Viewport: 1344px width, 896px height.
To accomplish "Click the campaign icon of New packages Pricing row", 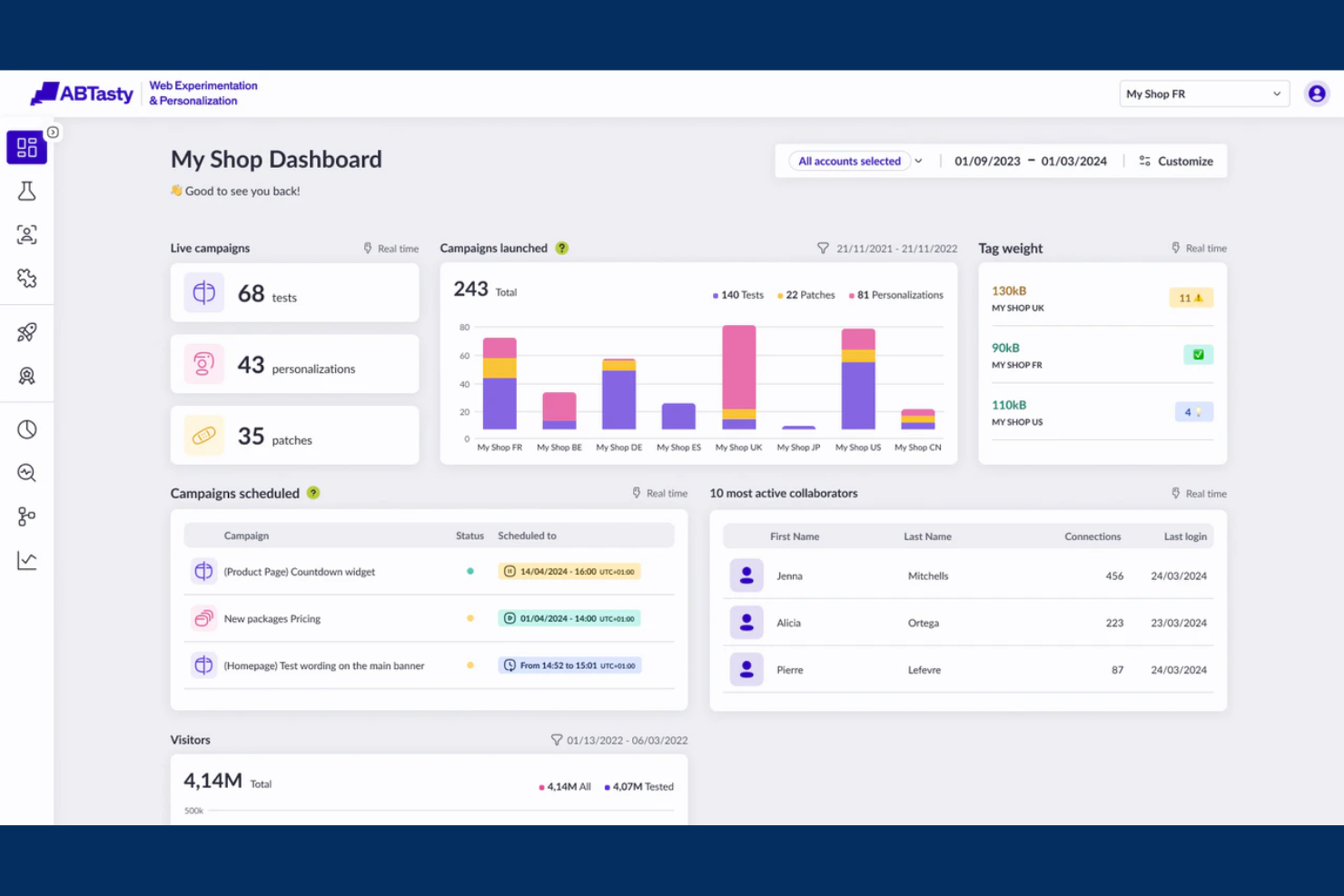I will (x=203, y=618).
